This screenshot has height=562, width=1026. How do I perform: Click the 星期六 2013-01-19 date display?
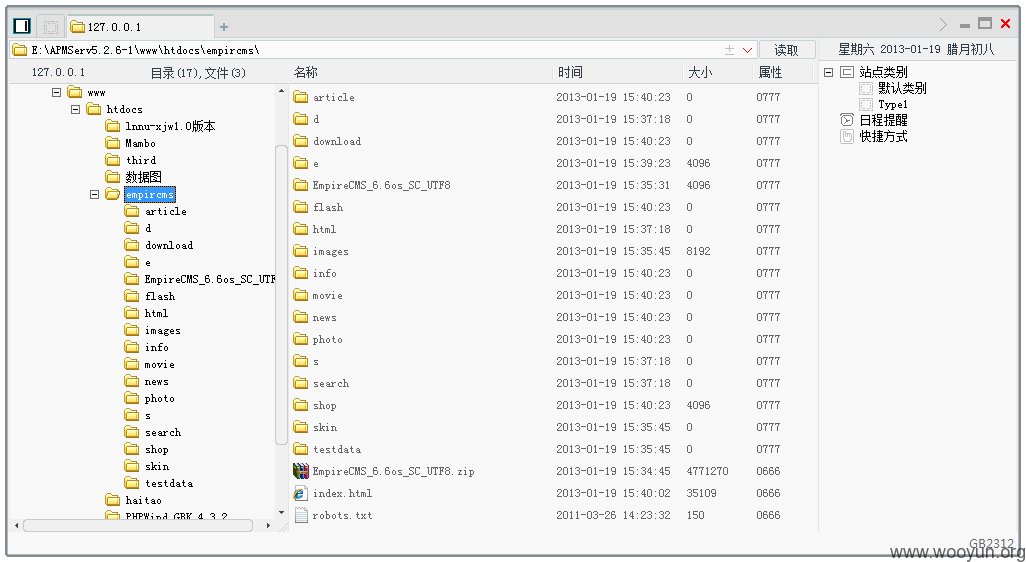pos(916,50)
